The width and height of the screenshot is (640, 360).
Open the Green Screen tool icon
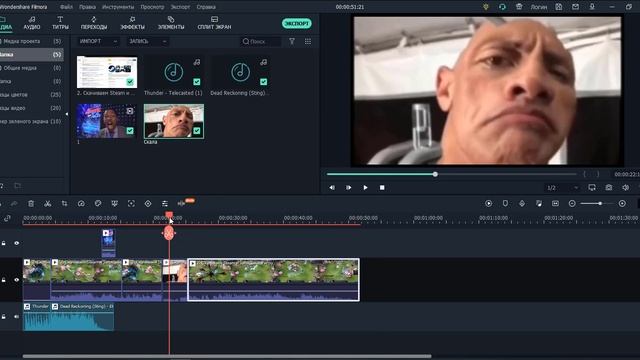click(114, 203)
